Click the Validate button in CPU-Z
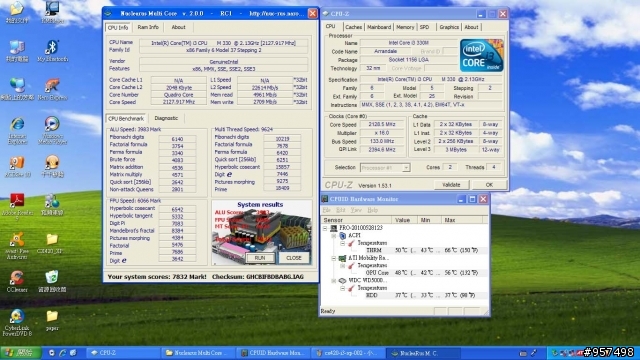Image resolution: width=640 pixels, height=360 pixels. [x=451, y=185]
